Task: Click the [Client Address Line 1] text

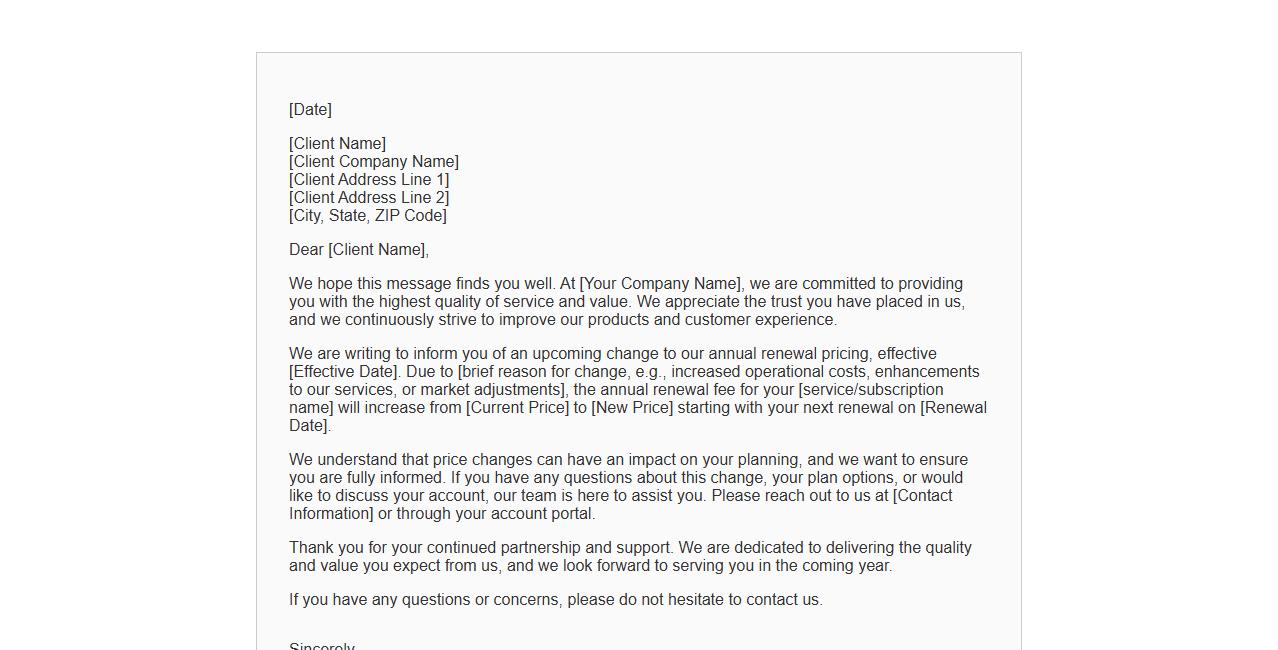Action: coord(369,180)
